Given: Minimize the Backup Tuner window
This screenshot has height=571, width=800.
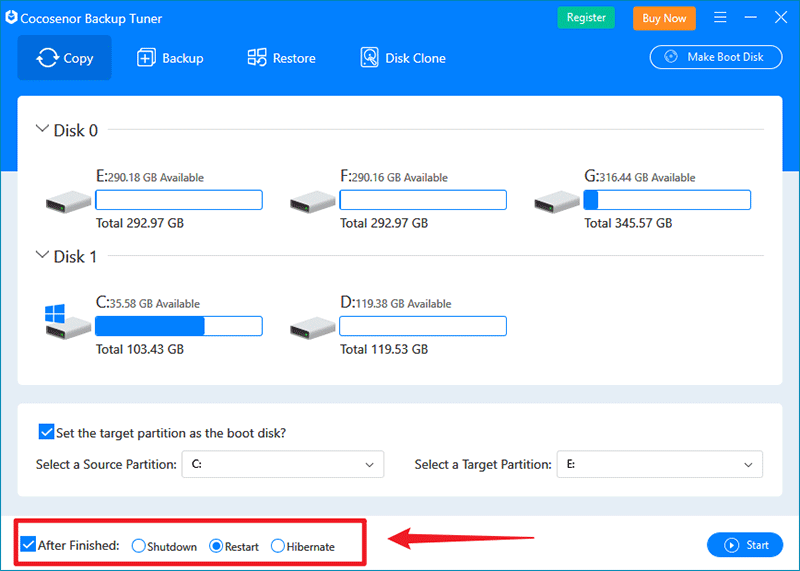Looking at the screenshot, I should [751, 18].
